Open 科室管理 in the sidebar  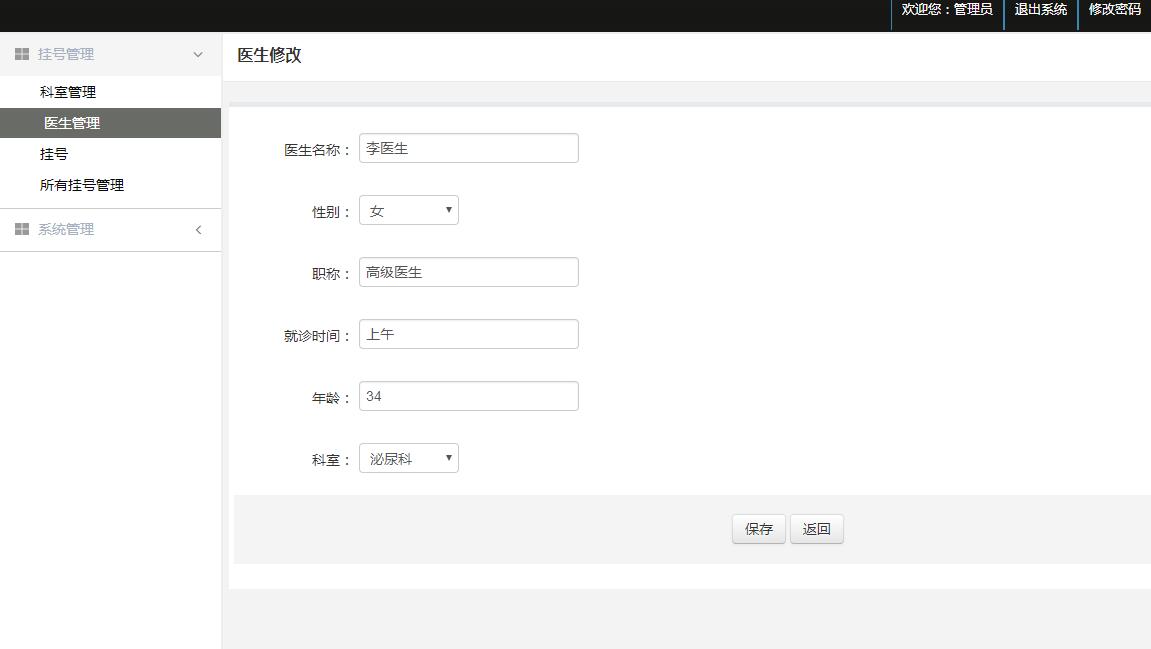68,93
